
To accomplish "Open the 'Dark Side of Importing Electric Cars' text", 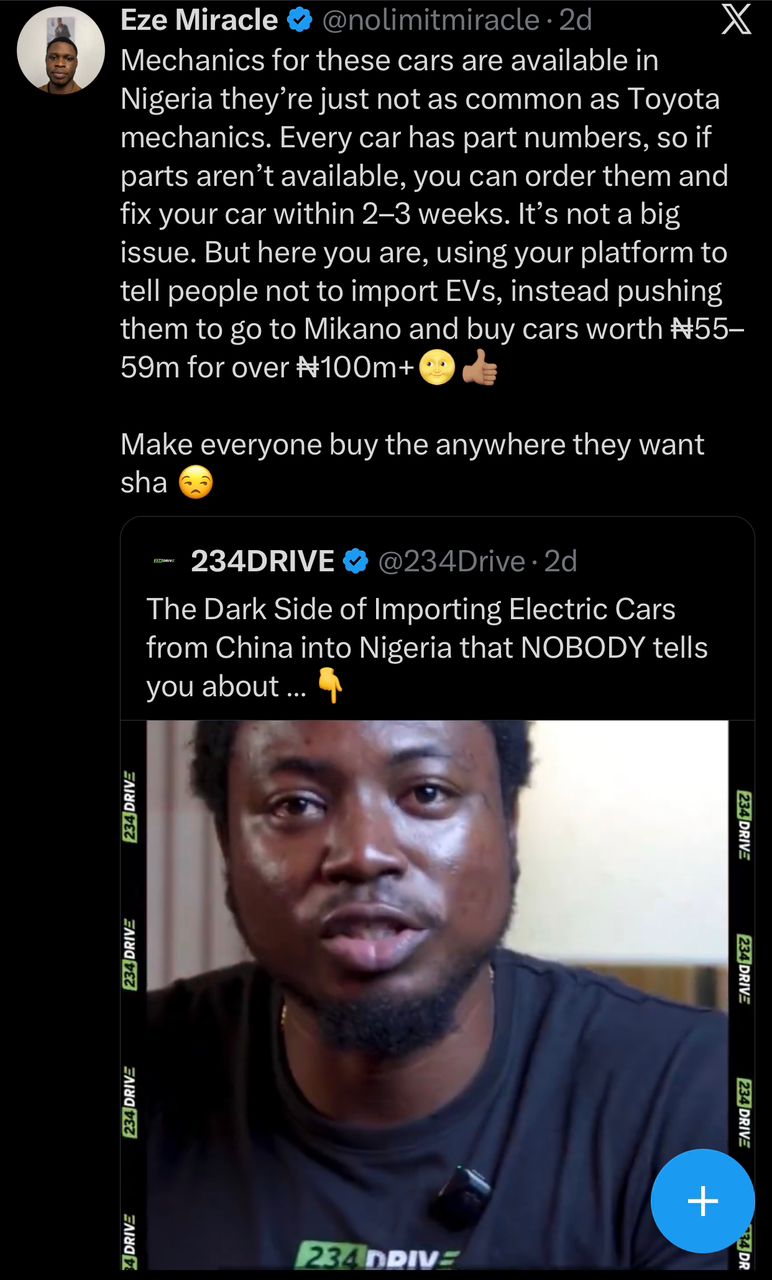I will coord(426,647).
